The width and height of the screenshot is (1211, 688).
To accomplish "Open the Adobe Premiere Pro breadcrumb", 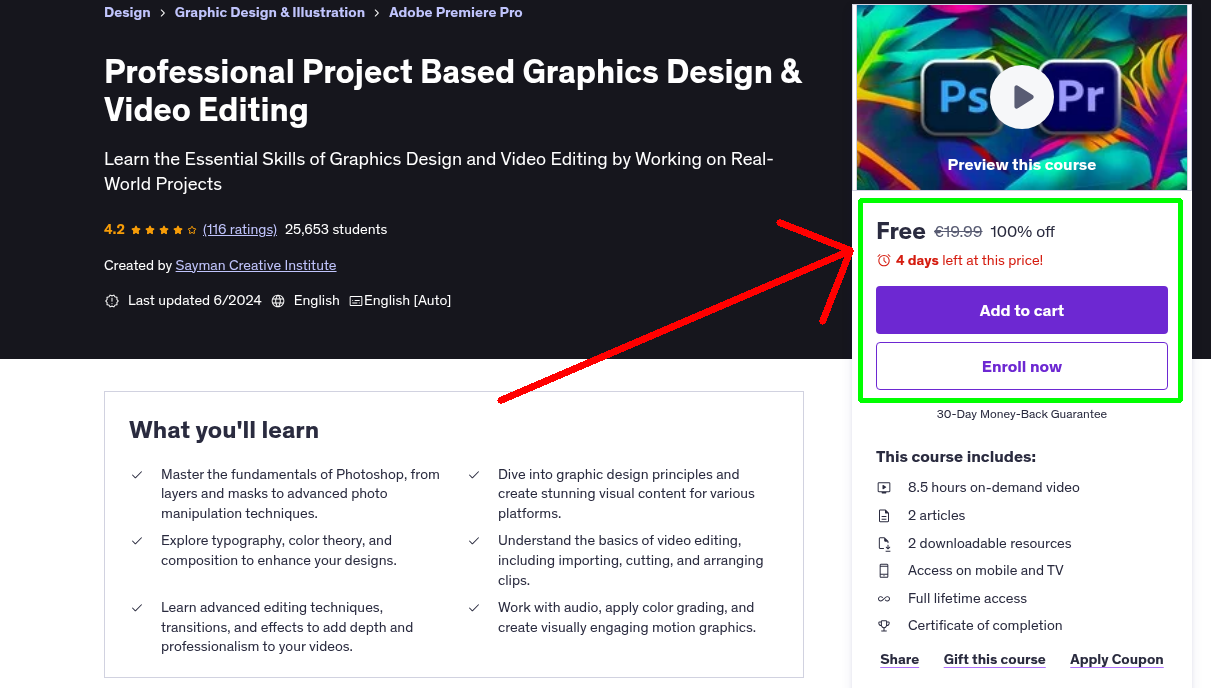I will 456,12.
